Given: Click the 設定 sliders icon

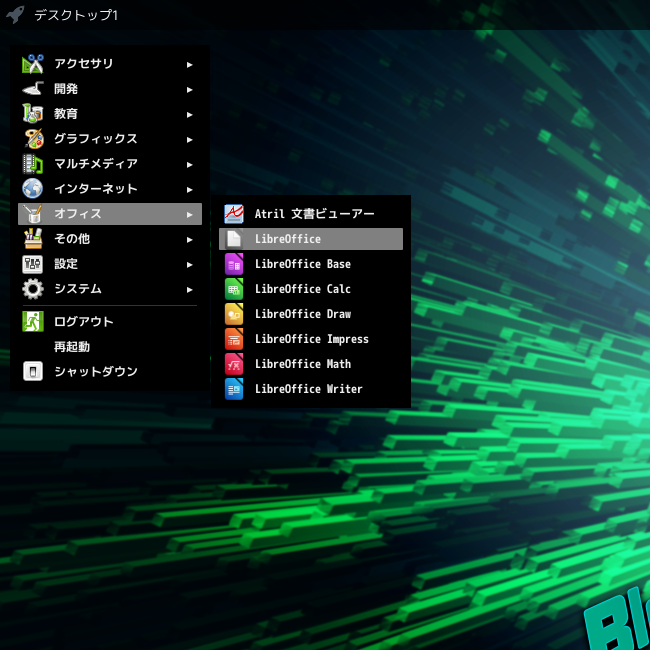Looking at the screenshot, I should (33, 264).
